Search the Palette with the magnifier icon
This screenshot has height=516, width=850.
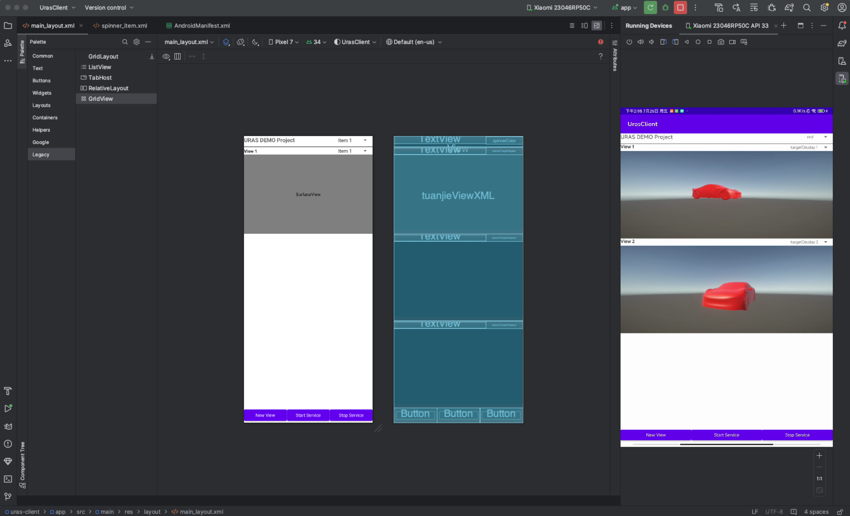click(125, 42)
